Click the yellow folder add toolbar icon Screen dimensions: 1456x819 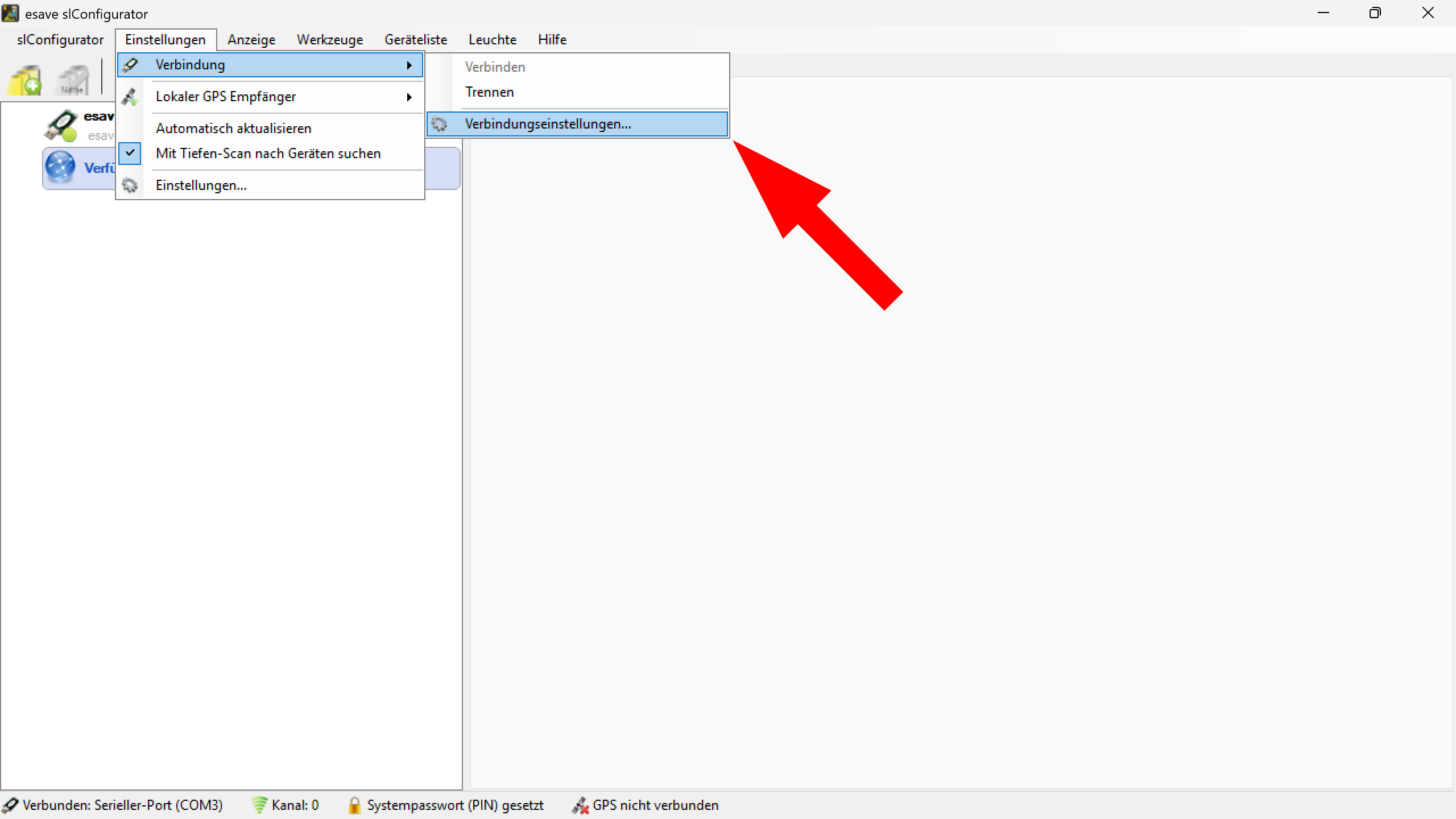(24, 80)
